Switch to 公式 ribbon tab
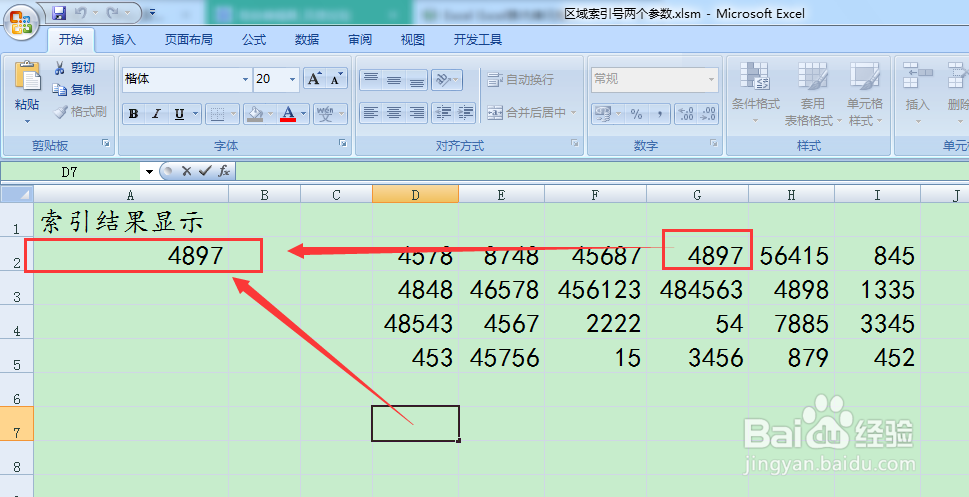The image size is (969, 497). [x=254, y=40]
